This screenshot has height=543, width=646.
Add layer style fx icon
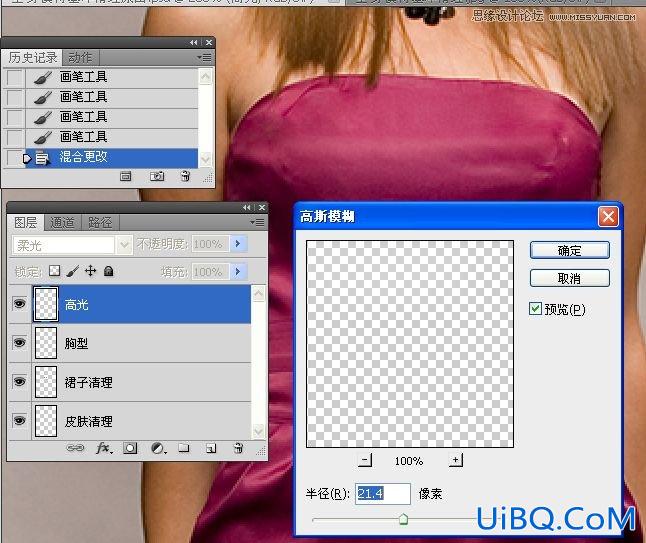pyautogui.click(x=103, y=448)
